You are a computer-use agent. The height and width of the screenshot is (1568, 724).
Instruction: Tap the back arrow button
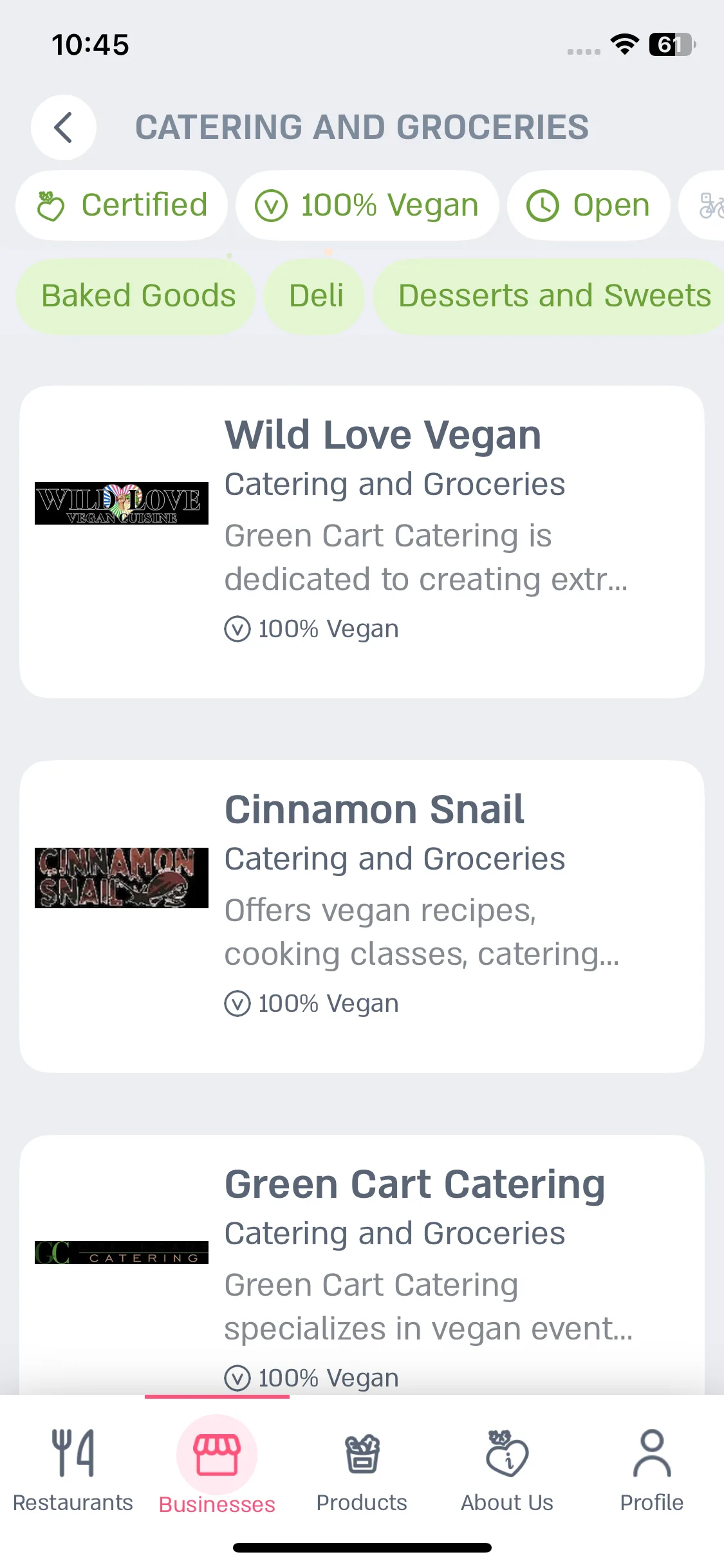coord(64,127)
